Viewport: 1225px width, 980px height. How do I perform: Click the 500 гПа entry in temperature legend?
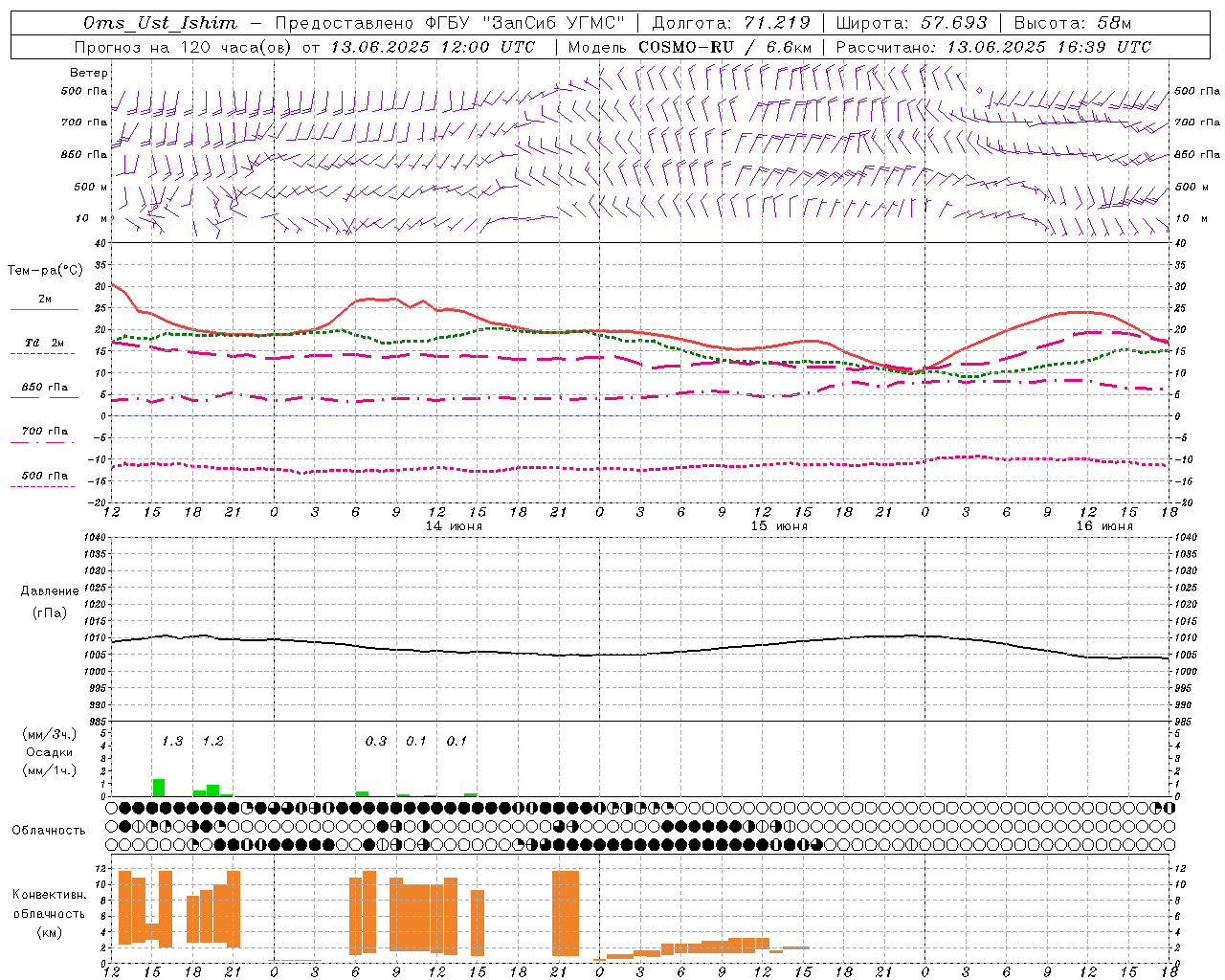[x=45, y=475]
